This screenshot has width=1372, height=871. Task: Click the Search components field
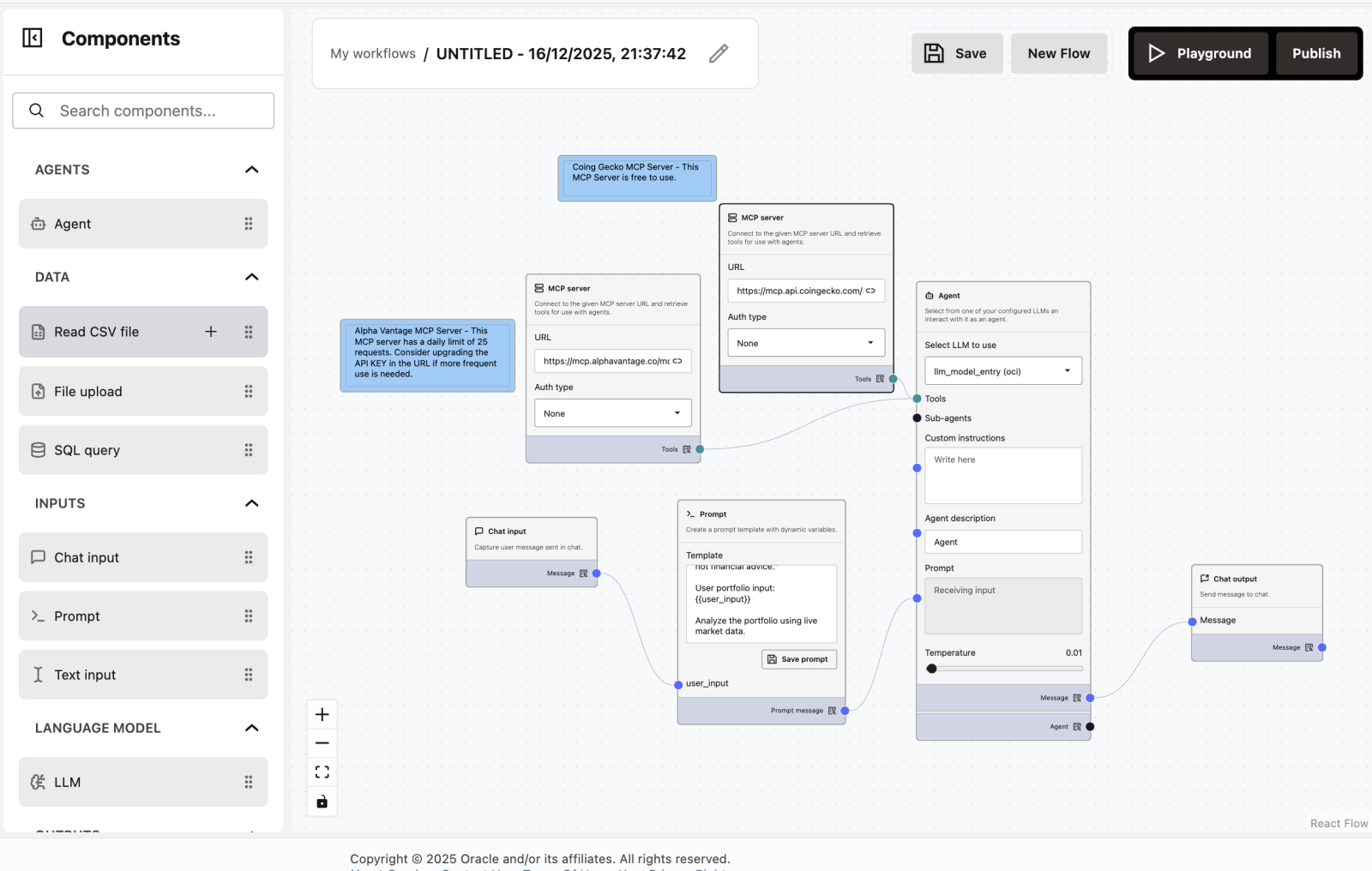tap(142, 111)
